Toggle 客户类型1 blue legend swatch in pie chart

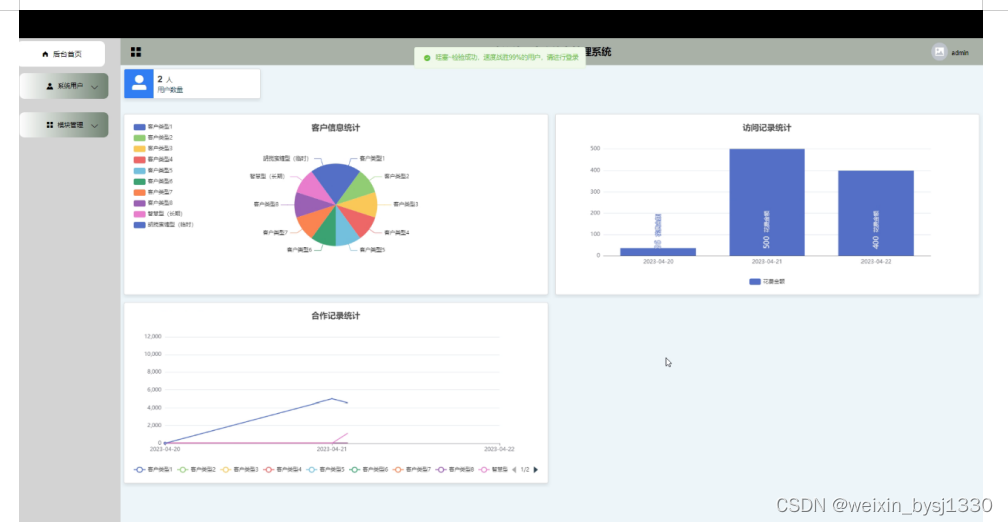click(140, 127)
